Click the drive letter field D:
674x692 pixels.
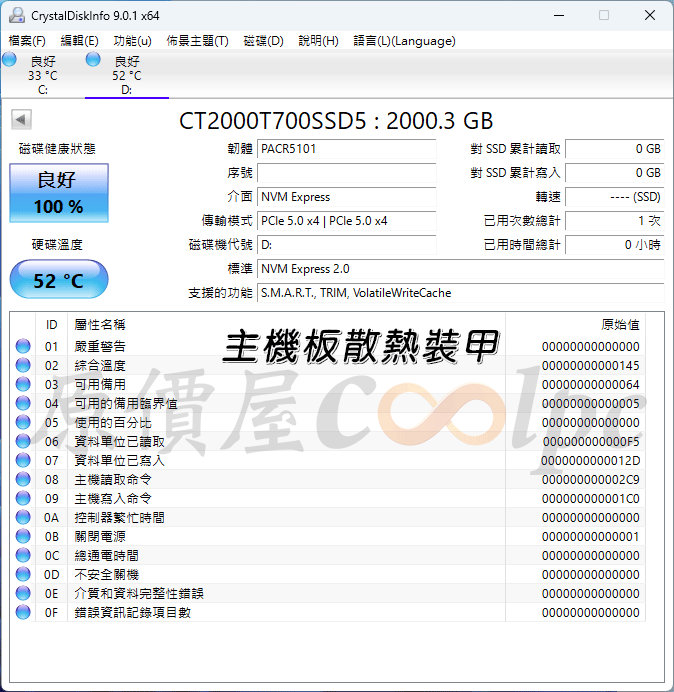(x=346, y=244)
